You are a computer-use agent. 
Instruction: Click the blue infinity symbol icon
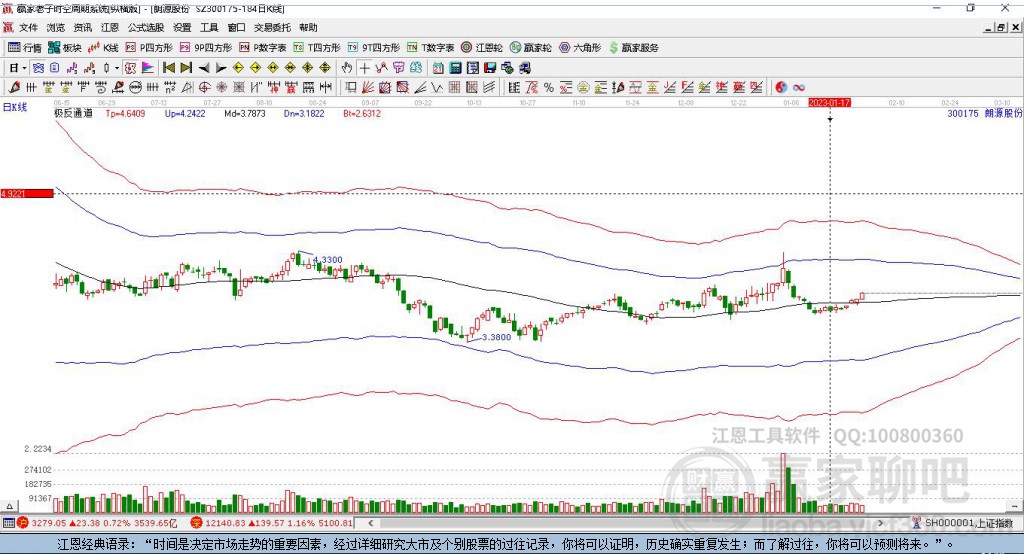[799, 88]
